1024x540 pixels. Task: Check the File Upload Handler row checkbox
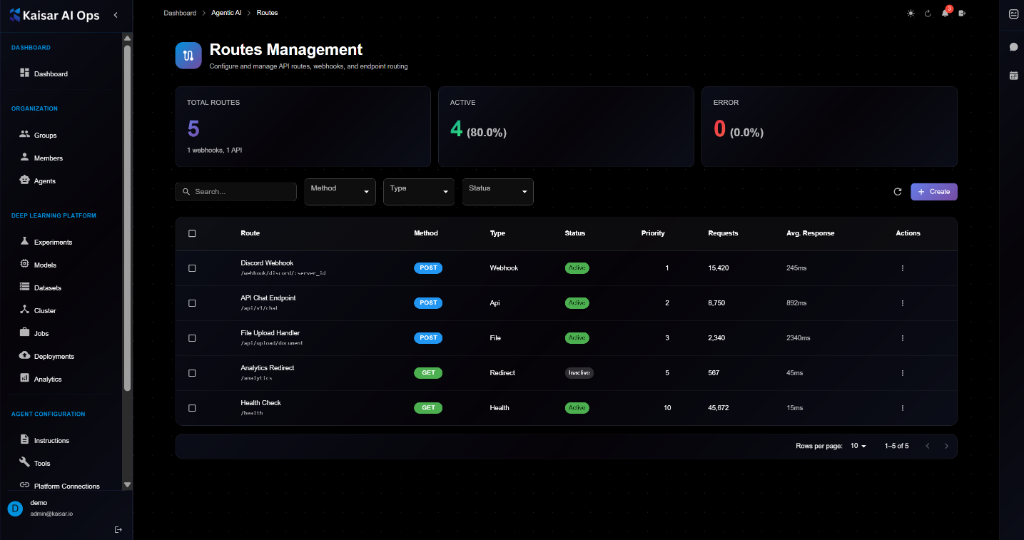[192, 338]
